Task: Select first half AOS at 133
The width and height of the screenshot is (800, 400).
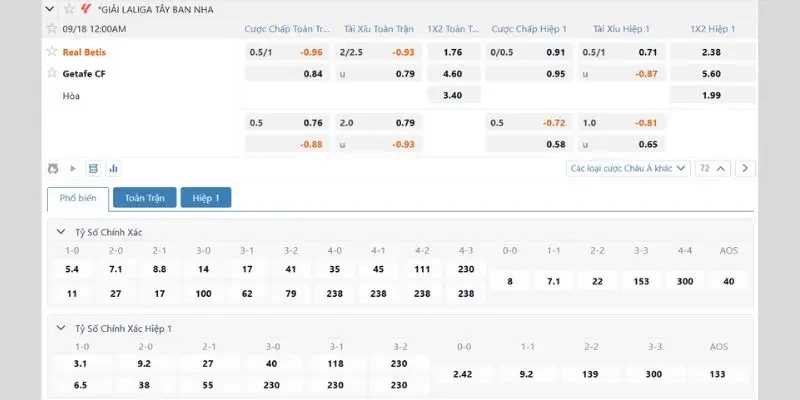Action: [x=717, y=374]
